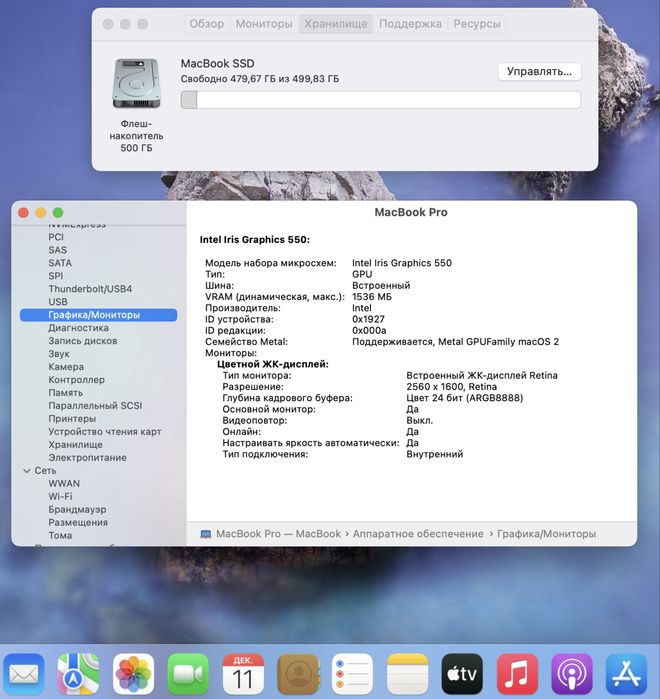Click the resolution value 2560 x 1600, Retina
The height and width of the screenshot is (699, 660).
tap(451, 387)
